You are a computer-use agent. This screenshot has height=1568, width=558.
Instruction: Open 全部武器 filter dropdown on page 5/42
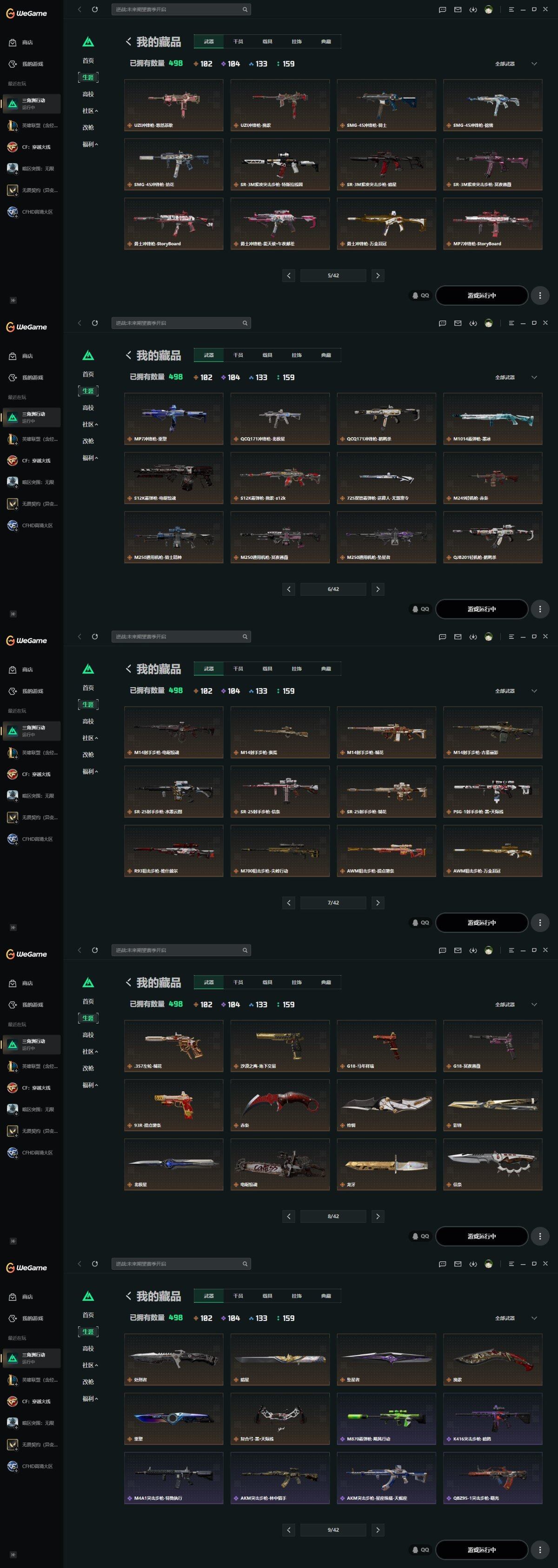coord(516,63)
